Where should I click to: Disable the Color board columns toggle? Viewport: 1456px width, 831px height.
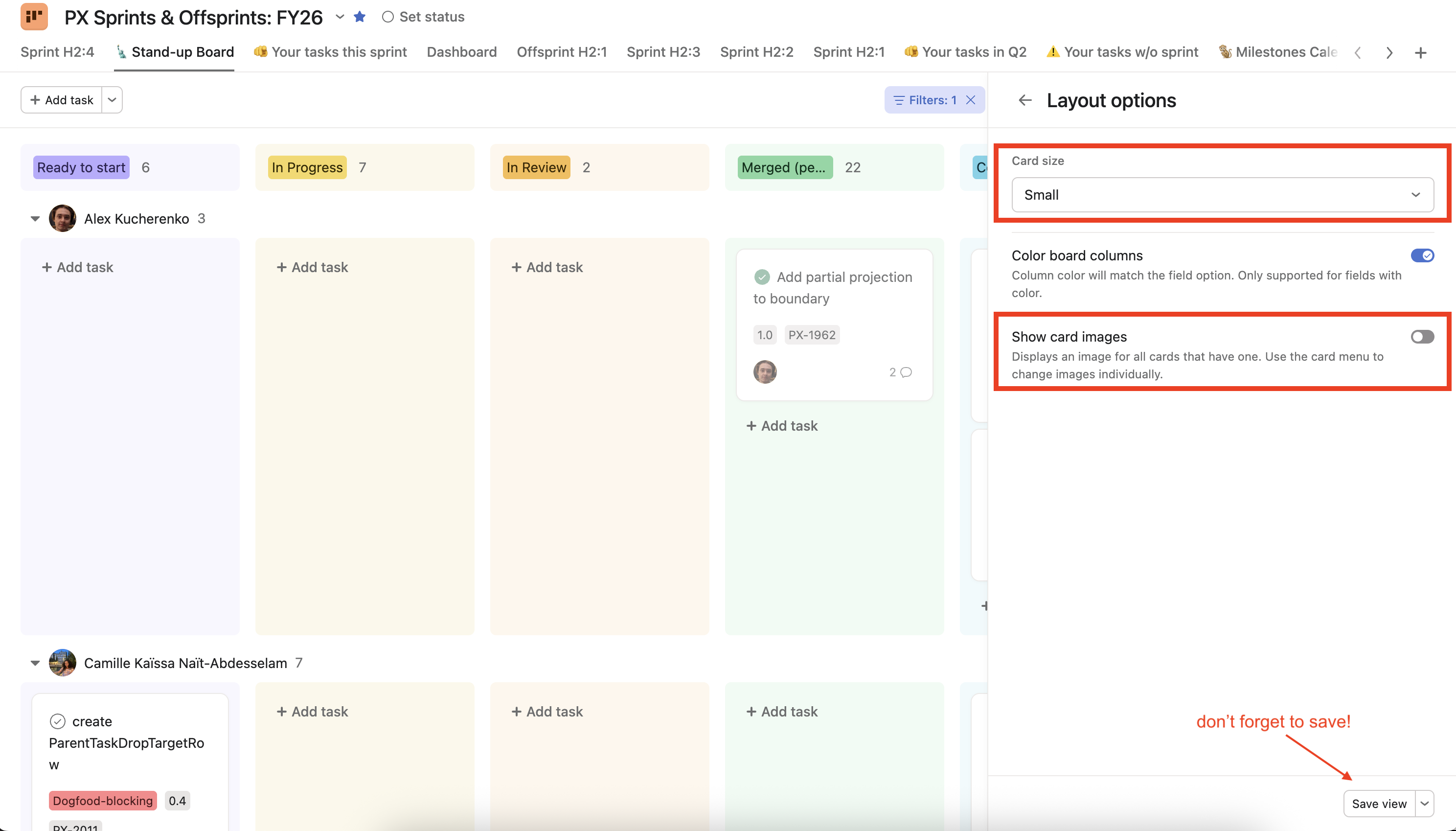[1422, 255]
